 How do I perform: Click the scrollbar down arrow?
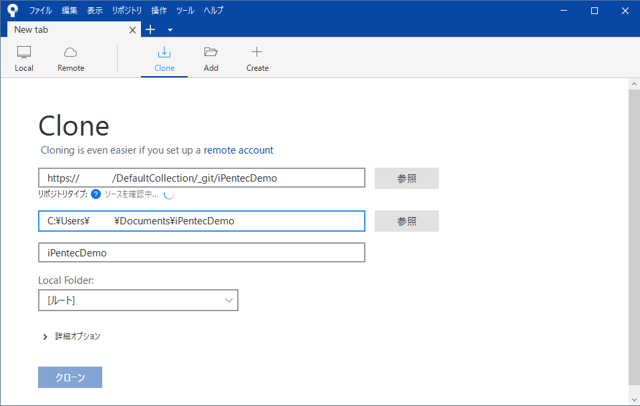(634, 399)
